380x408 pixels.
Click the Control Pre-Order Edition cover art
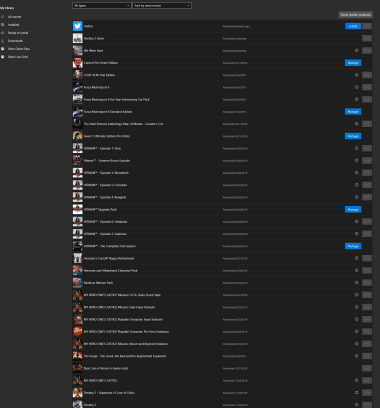(x=78, y=63)
